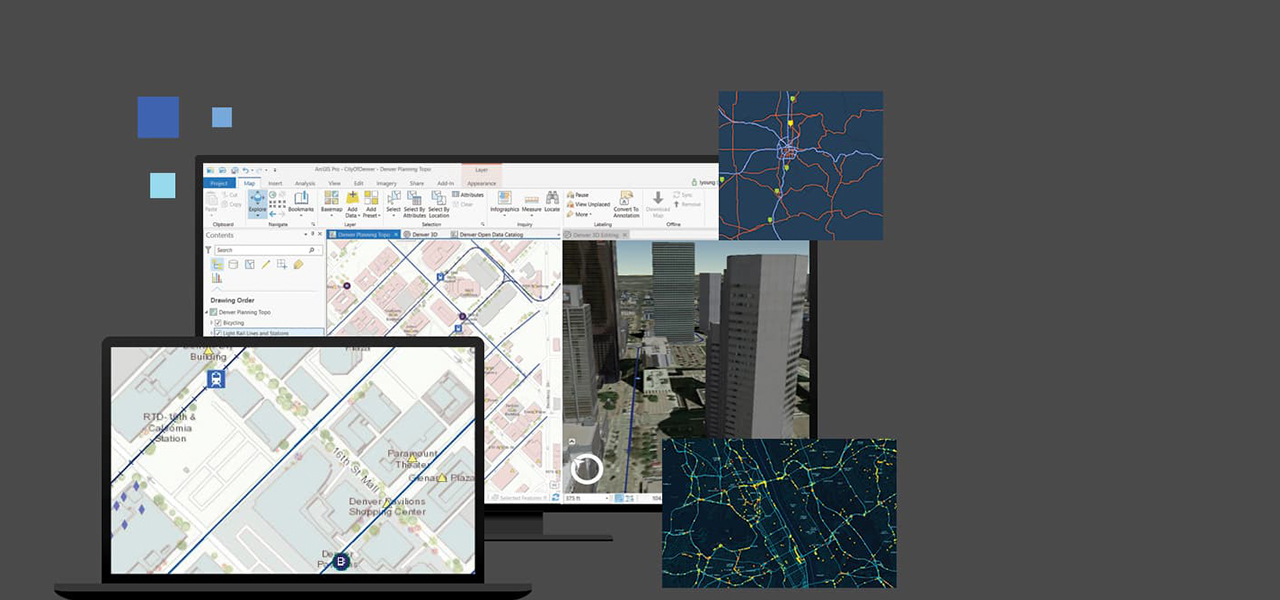Viewport: 1280px width, 600px height.
Task: Click the Paste clipboard icon
Action: 211,200
